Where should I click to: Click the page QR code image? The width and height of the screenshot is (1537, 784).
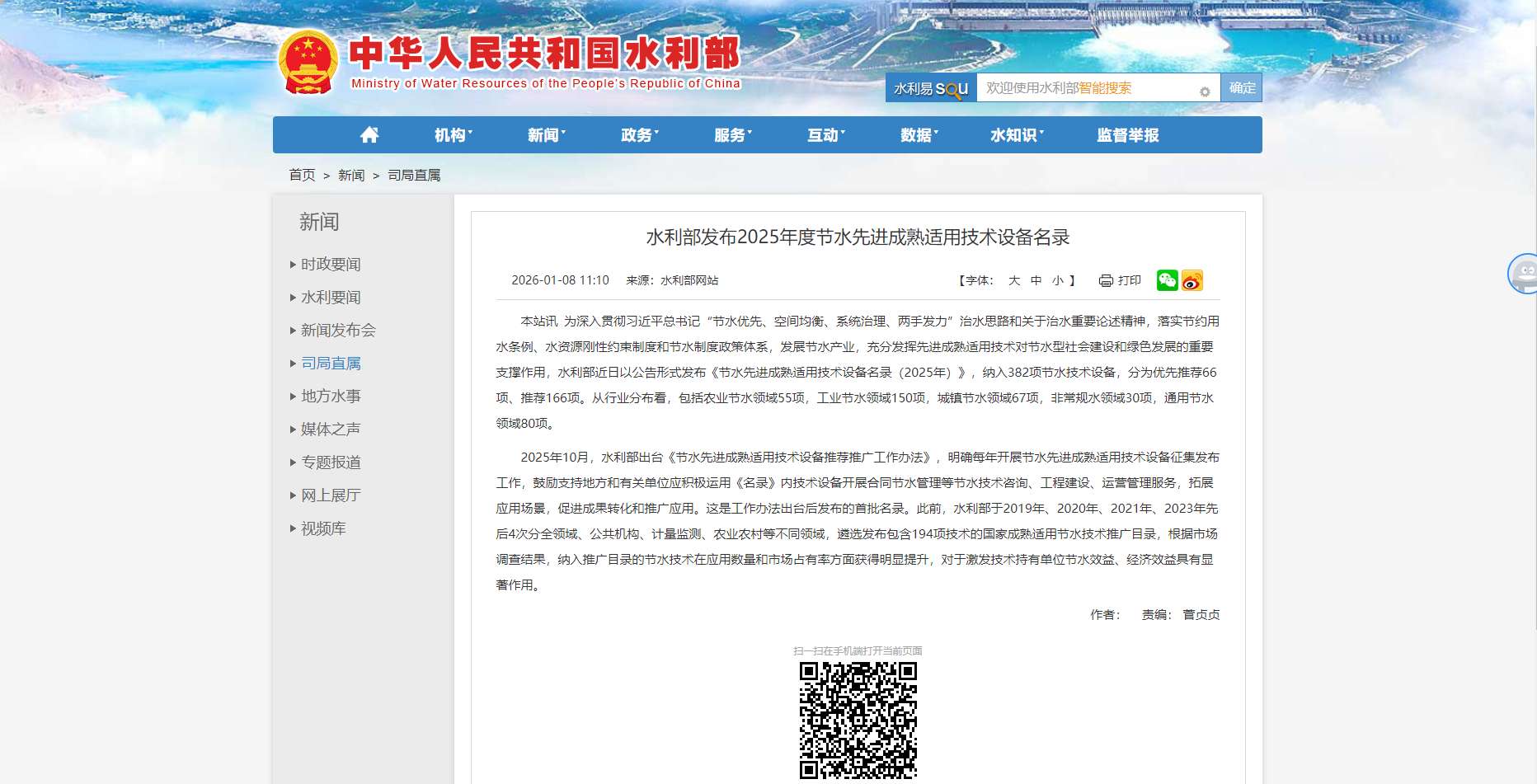click(858, 720)
